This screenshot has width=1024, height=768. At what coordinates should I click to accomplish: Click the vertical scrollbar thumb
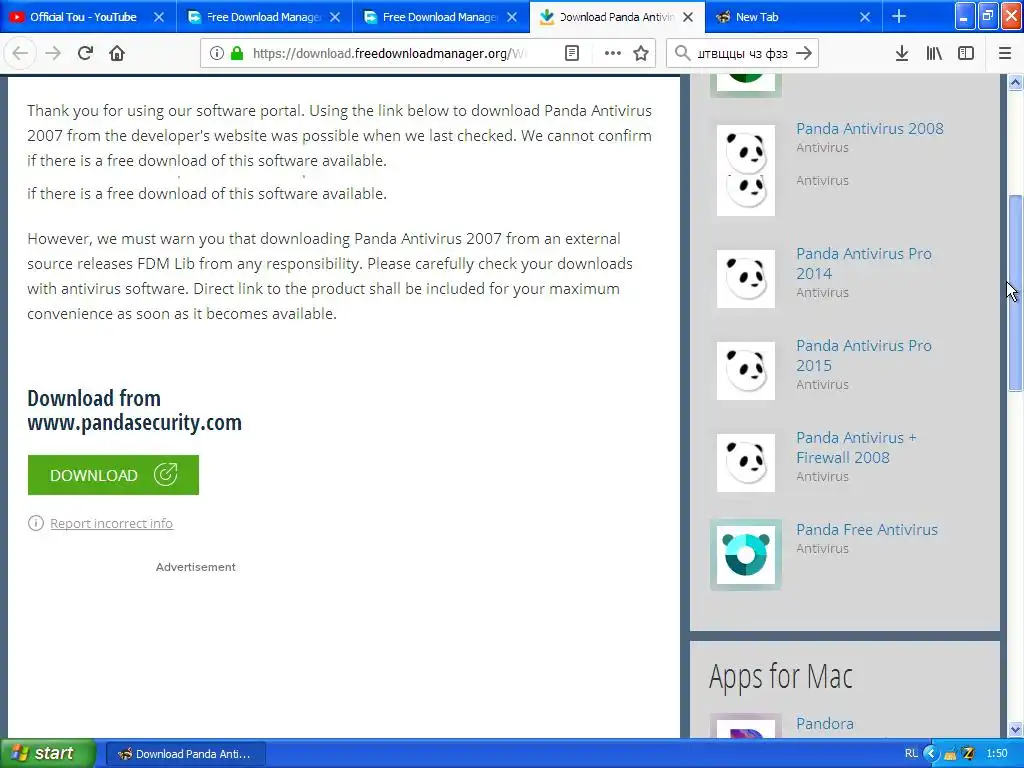pyautogui.click(x=1015, y=293)
